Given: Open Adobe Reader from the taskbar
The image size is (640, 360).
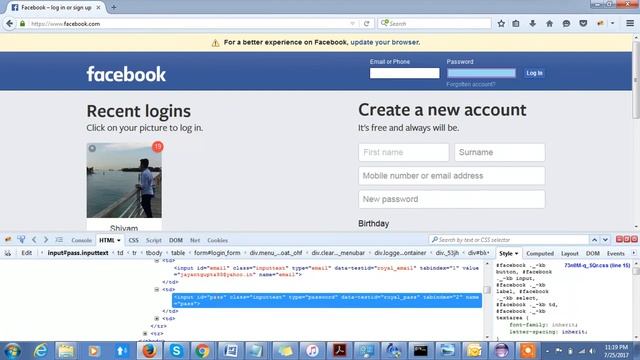Looking at the screenshot, I should (340, 351).
